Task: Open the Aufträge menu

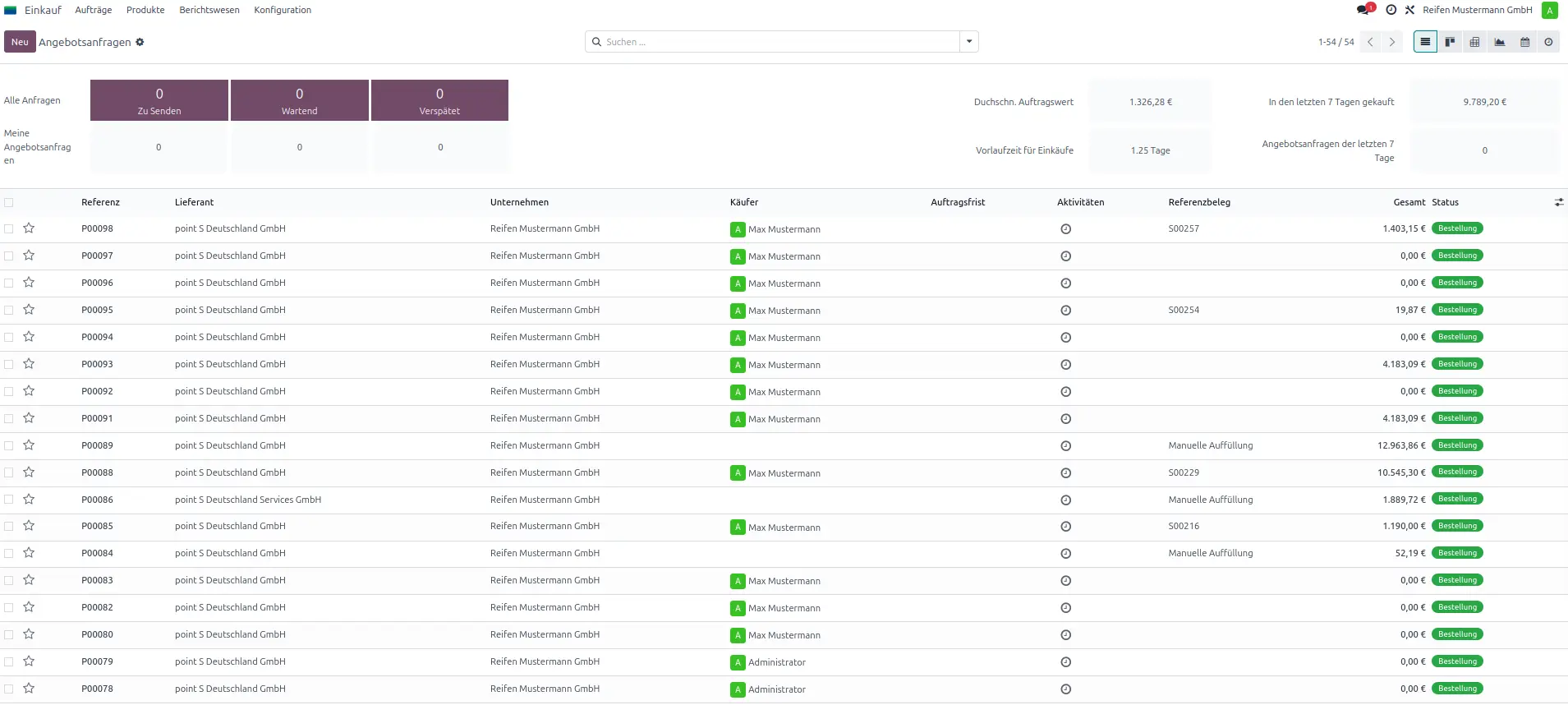Action: coord(93,10)
